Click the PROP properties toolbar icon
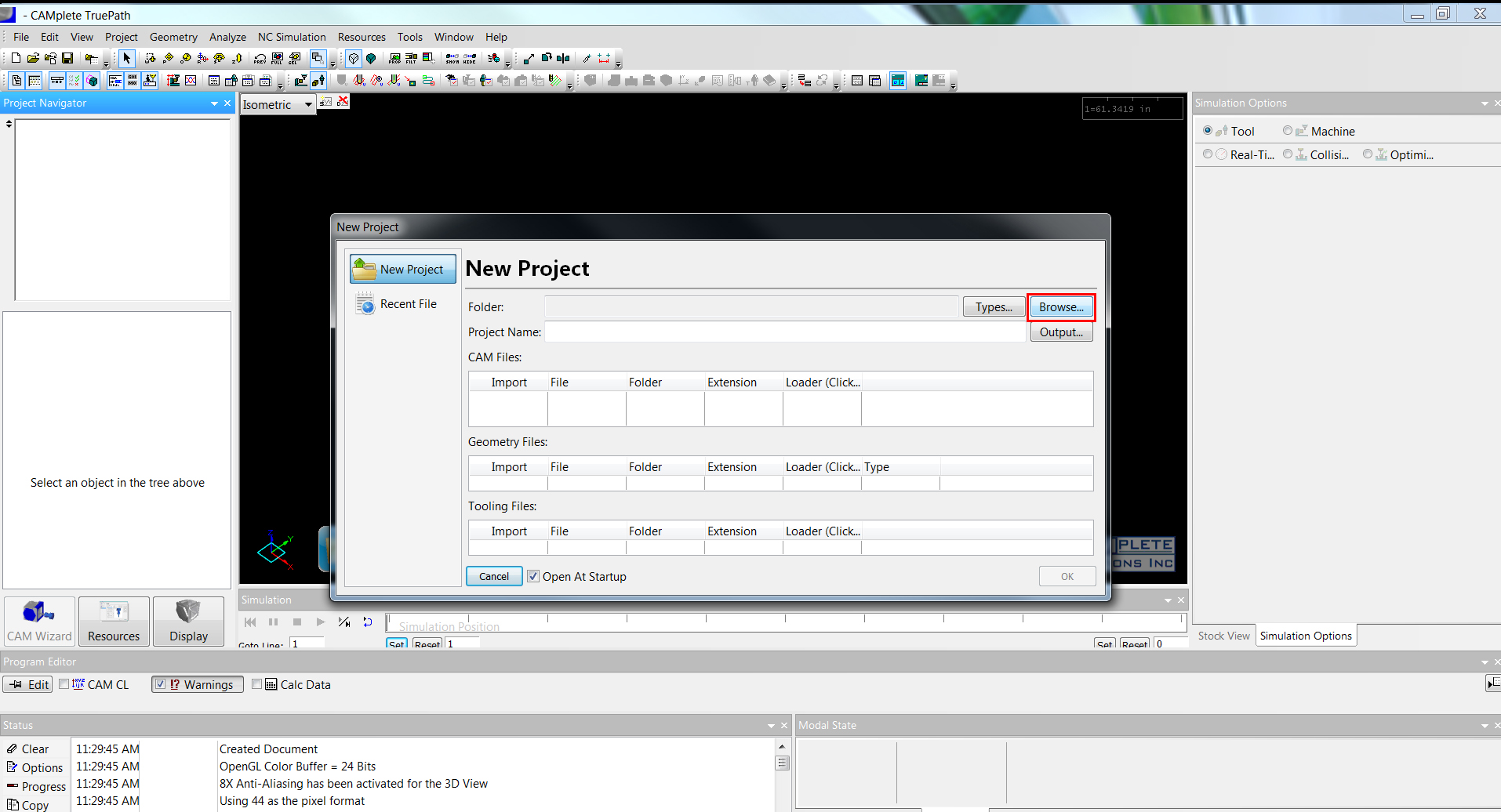This screenshot has width=1501, height=812. coord(394,59)
